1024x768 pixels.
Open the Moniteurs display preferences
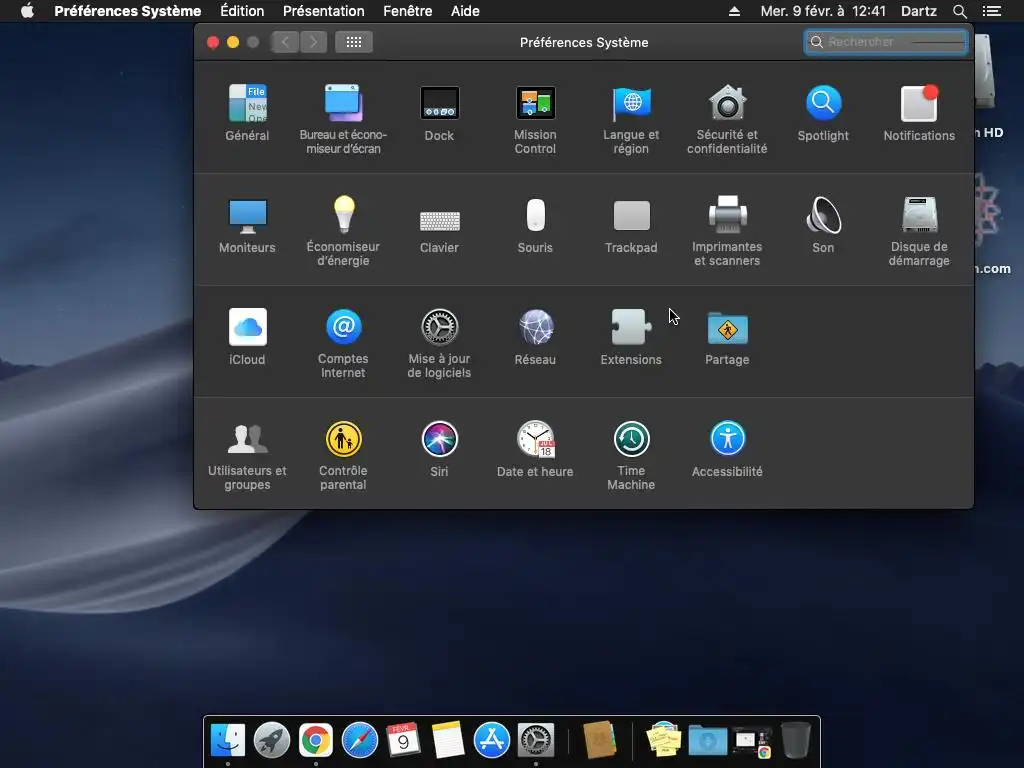[247, 225]
